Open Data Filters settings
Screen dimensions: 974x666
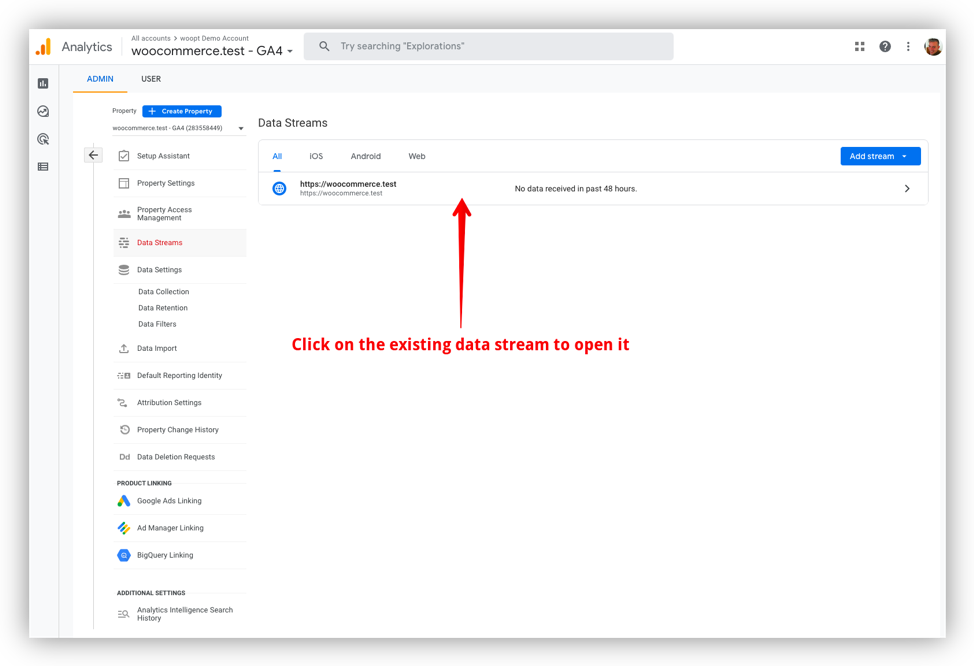[x=157, y=324]
